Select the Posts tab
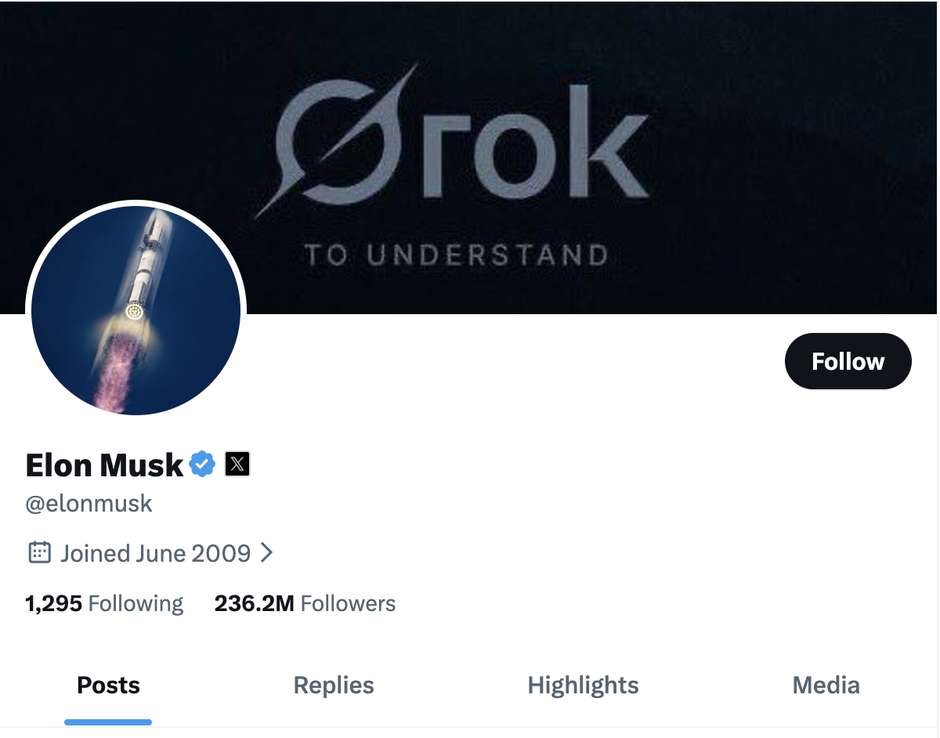The image size is (940, 738). point(108,686)
